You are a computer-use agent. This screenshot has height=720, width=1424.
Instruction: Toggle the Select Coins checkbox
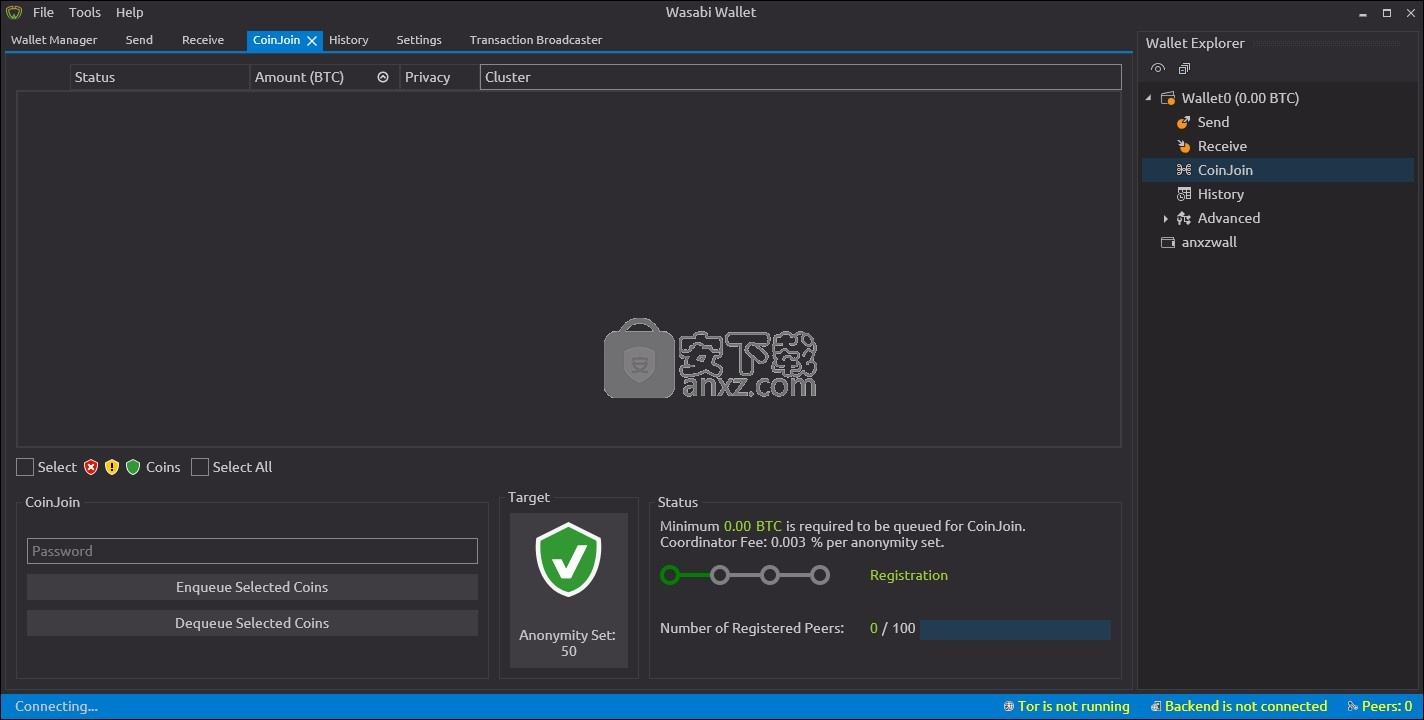pos(25,467)
